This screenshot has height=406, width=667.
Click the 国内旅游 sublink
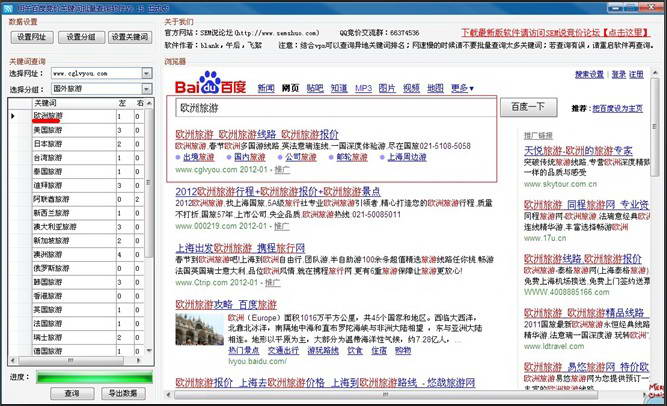tap(250, 157)
